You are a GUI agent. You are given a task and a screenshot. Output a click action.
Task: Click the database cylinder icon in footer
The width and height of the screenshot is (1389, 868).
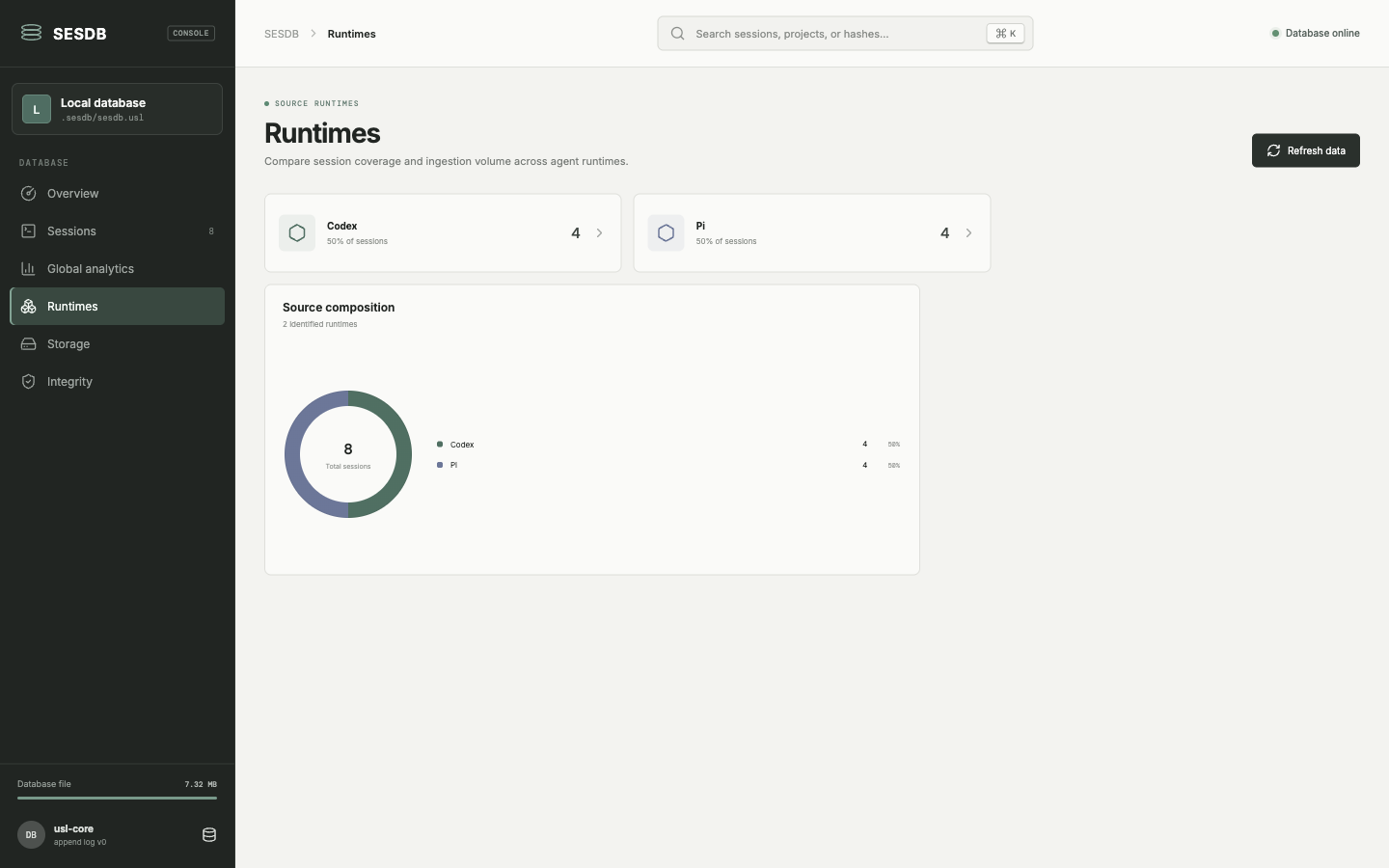coord(209,835)
